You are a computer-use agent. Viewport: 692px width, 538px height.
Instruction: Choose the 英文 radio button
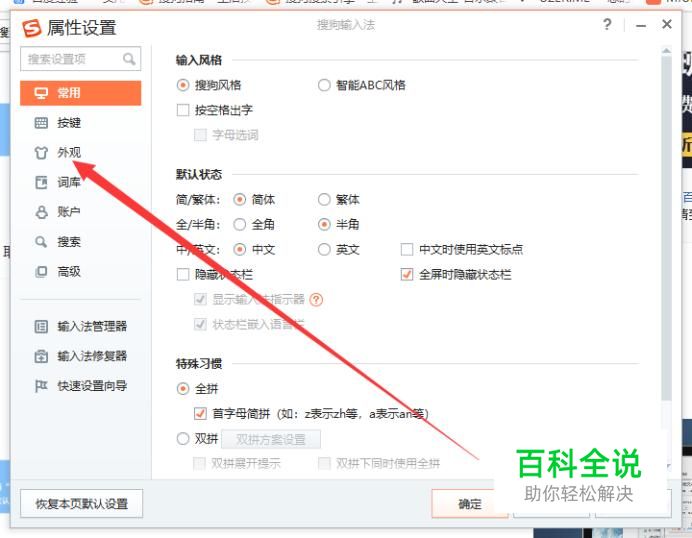pos(324,250)
